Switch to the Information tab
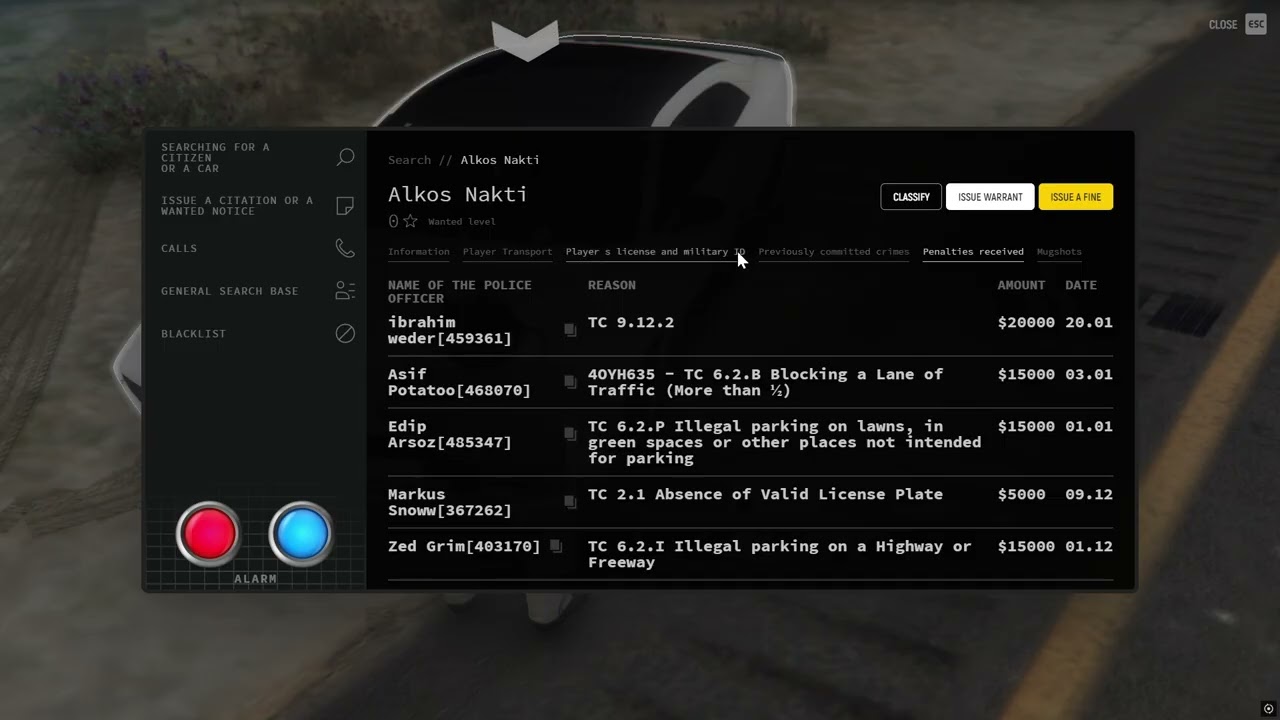The width and height of the screenshot is (1280, 720). (x=419, y=252)
